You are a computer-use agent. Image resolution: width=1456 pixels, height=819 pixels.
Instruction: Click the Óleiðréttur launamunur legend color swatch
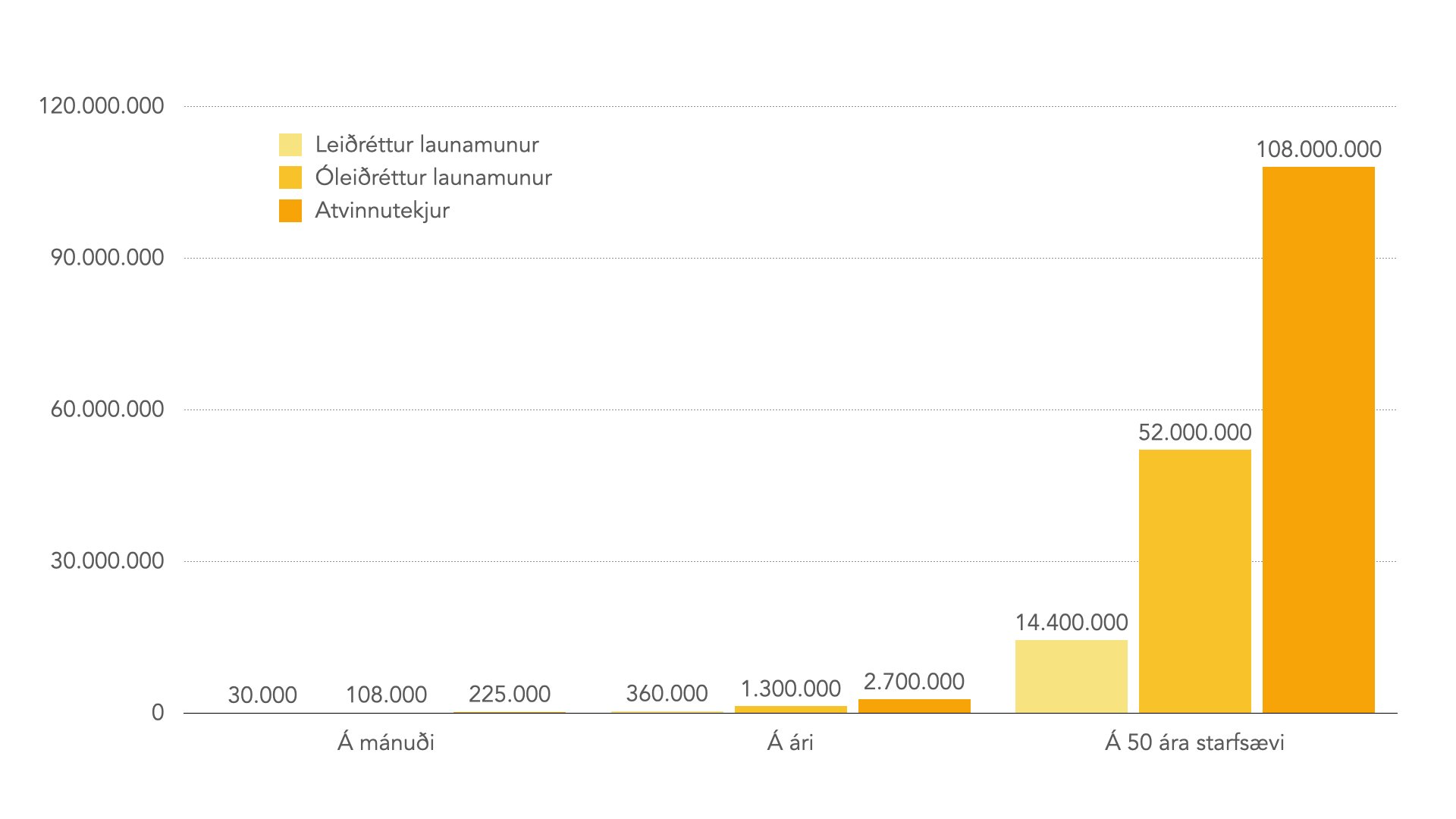[290, 177]
